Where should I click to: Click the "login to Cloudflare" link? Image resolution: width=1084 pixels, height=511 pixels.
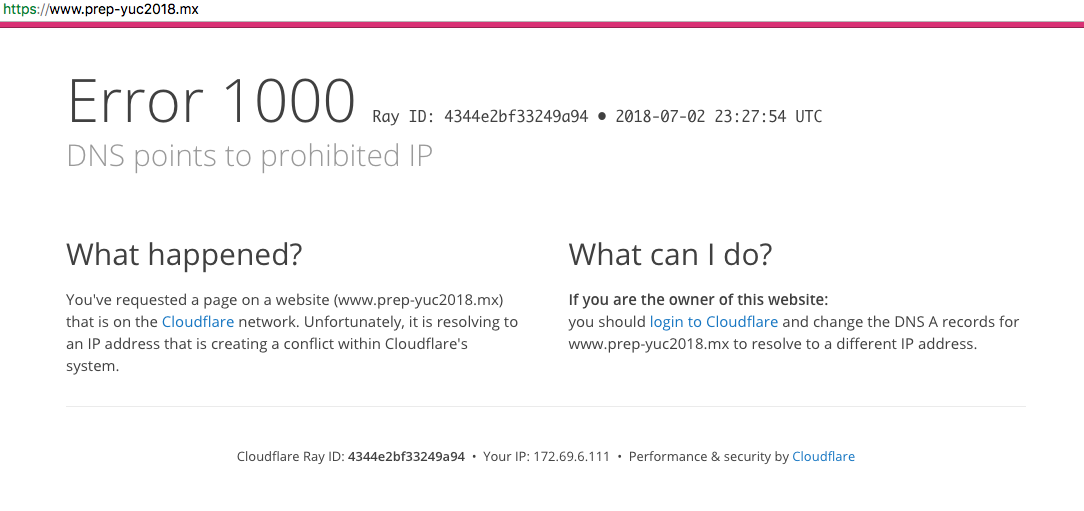click(713, 322)
